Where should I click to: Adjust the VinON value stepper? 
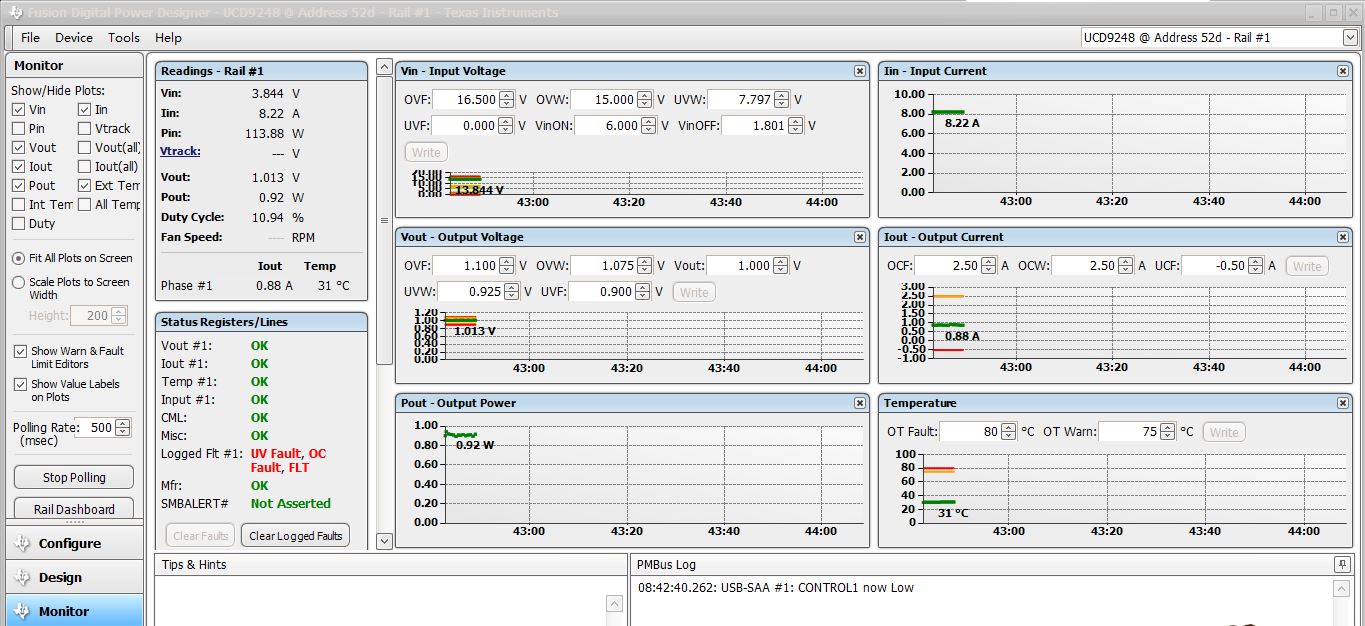pyautogui.click(x=649, y=126)
